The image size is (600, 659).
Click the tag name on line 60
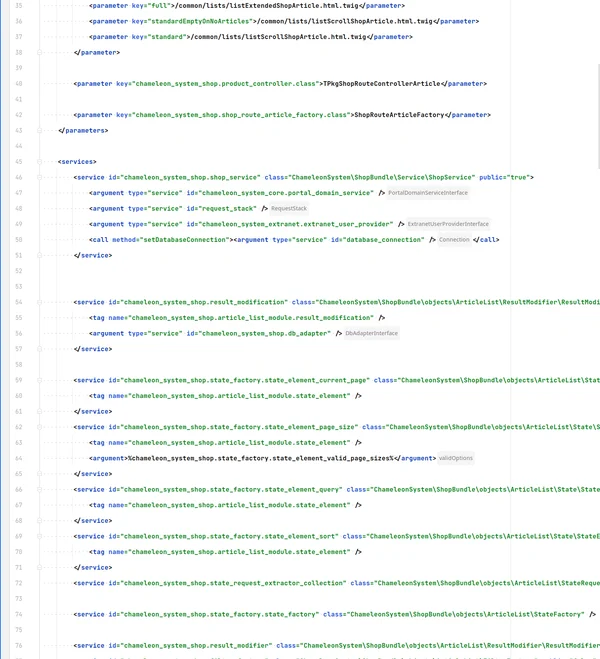click(239, 396)
